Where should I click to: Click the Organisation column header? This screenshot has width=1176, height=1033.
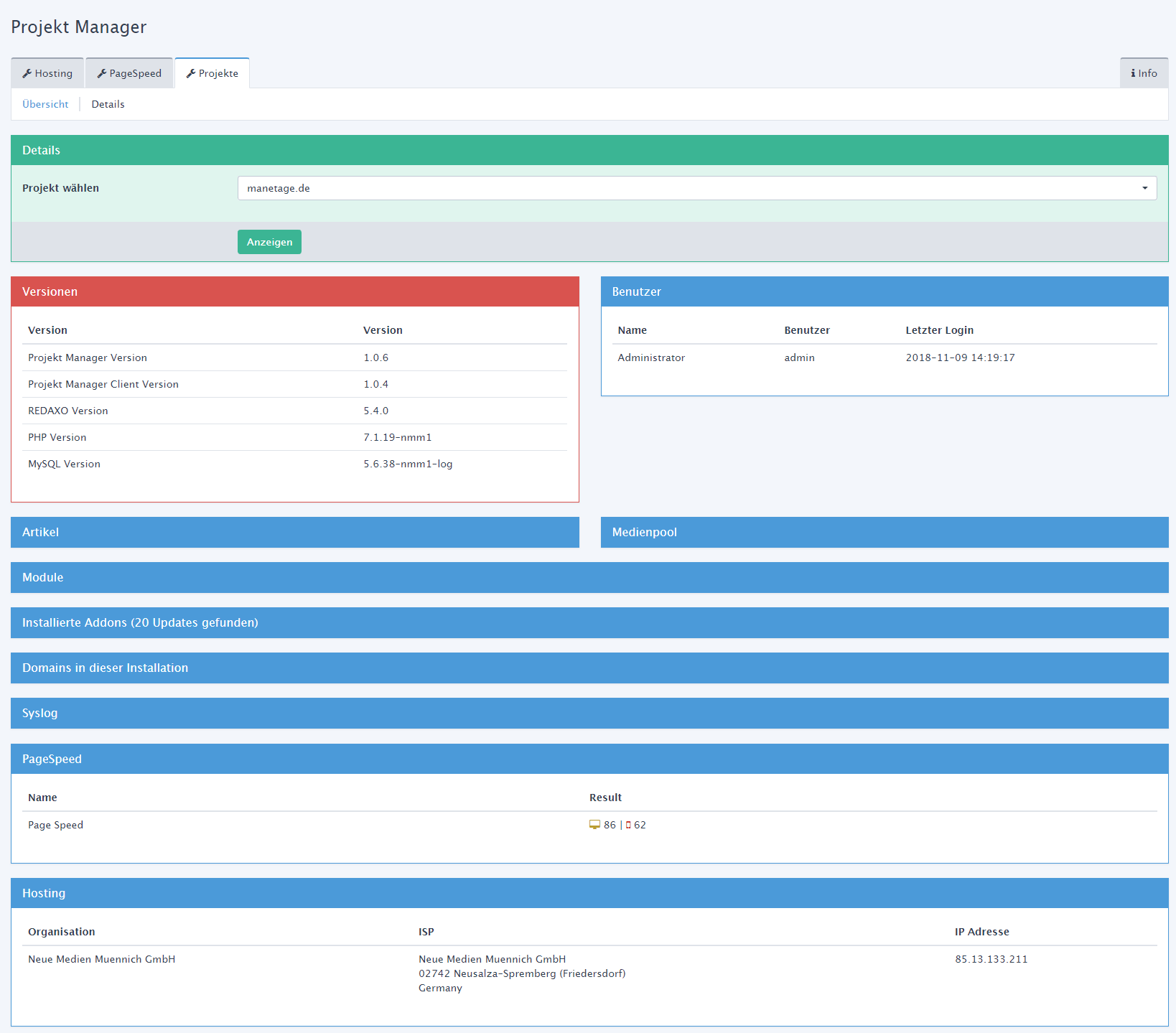[x=61, y=932]
